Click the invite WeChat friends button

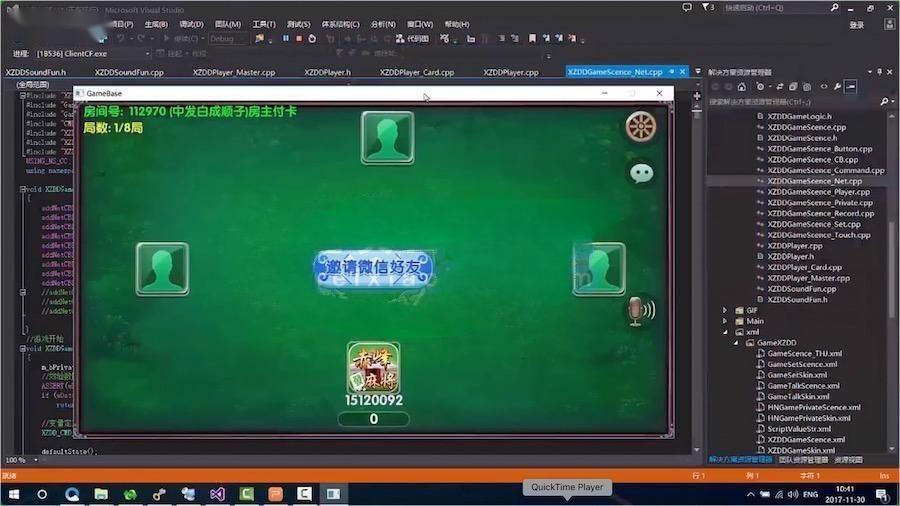(374, 267)
